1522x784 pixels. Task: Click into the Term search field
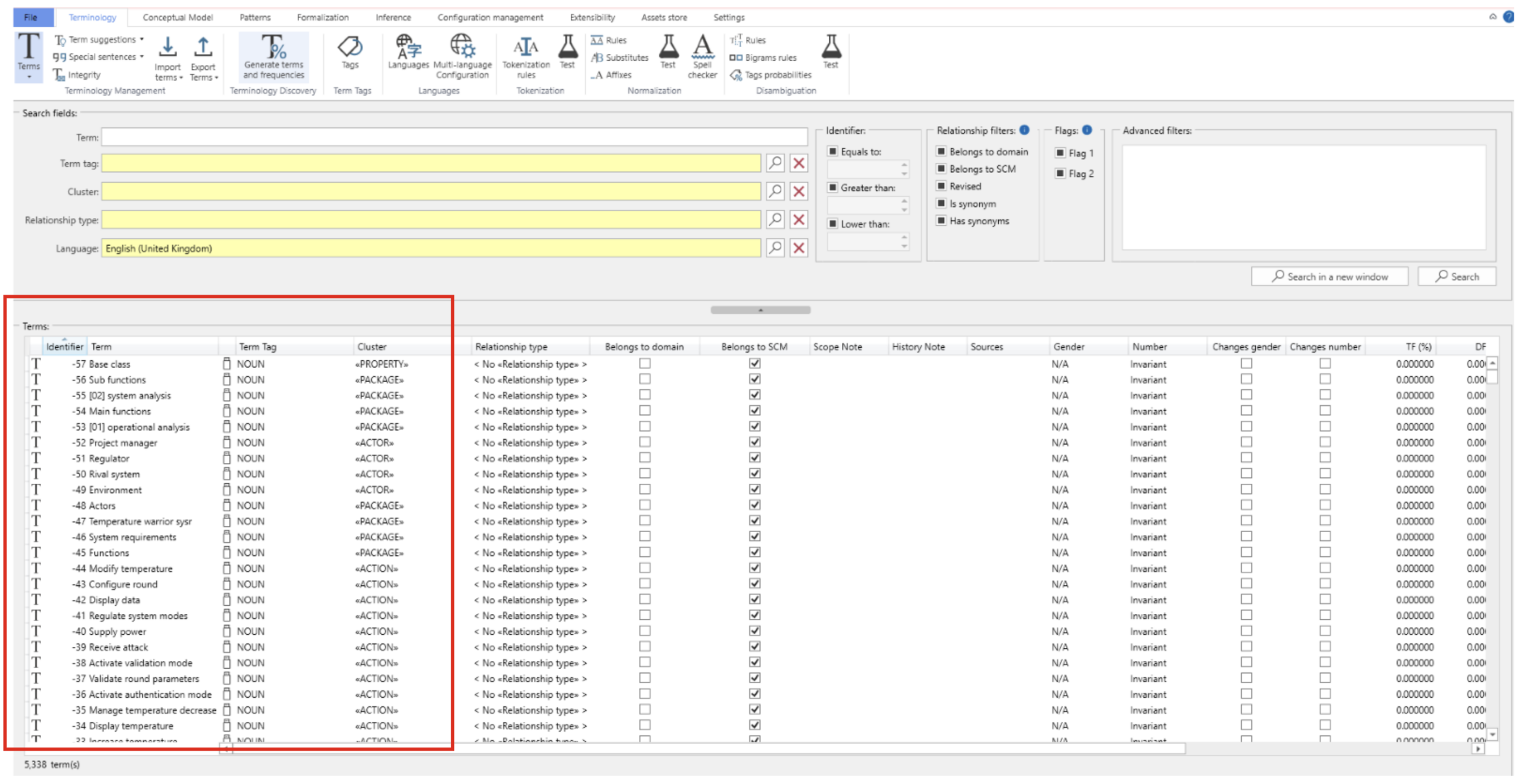(x=454, y=137)
